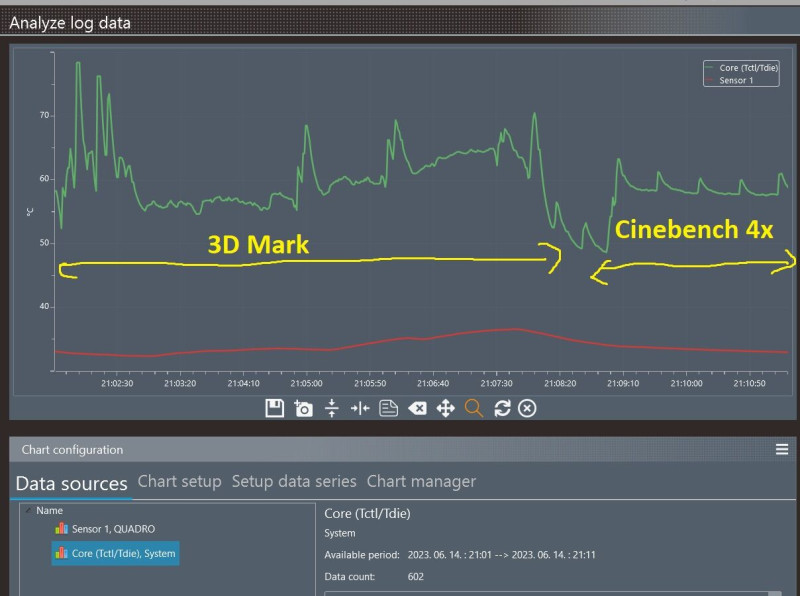Image resolution: width=800 pixels, height=596 pixels.
Task: Click the 21:05:00 time axis label
Action: pos(307,383)
